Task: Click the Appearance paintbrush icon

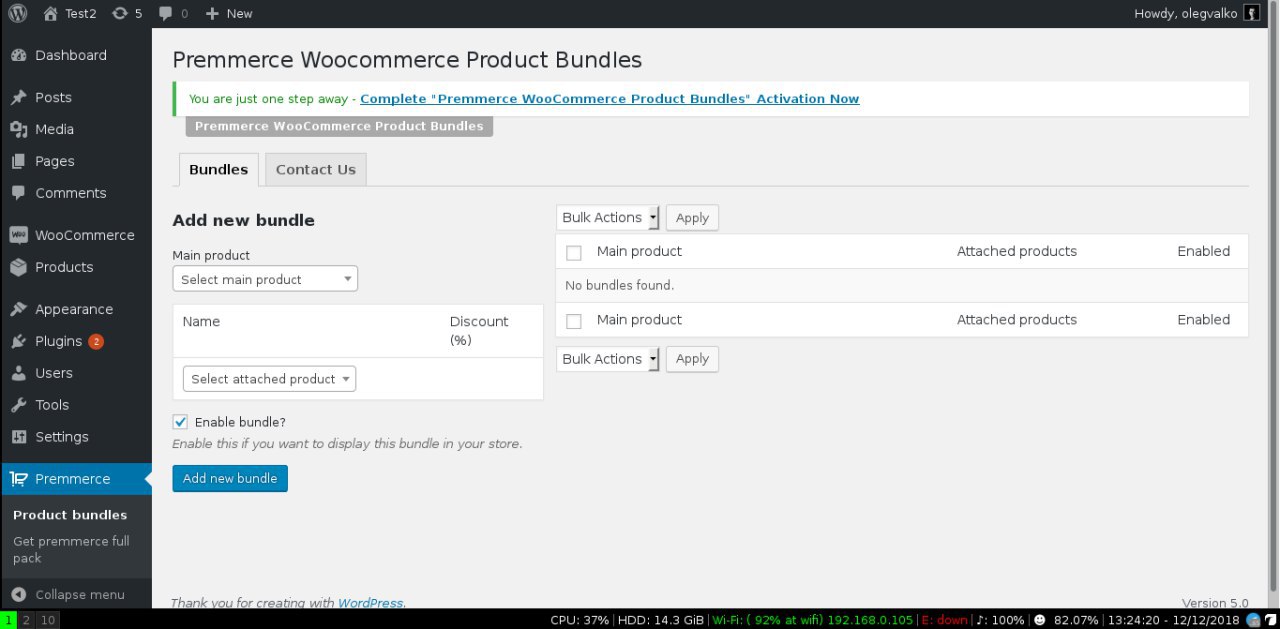Action: pyautogui.click(x=18, y=309)
